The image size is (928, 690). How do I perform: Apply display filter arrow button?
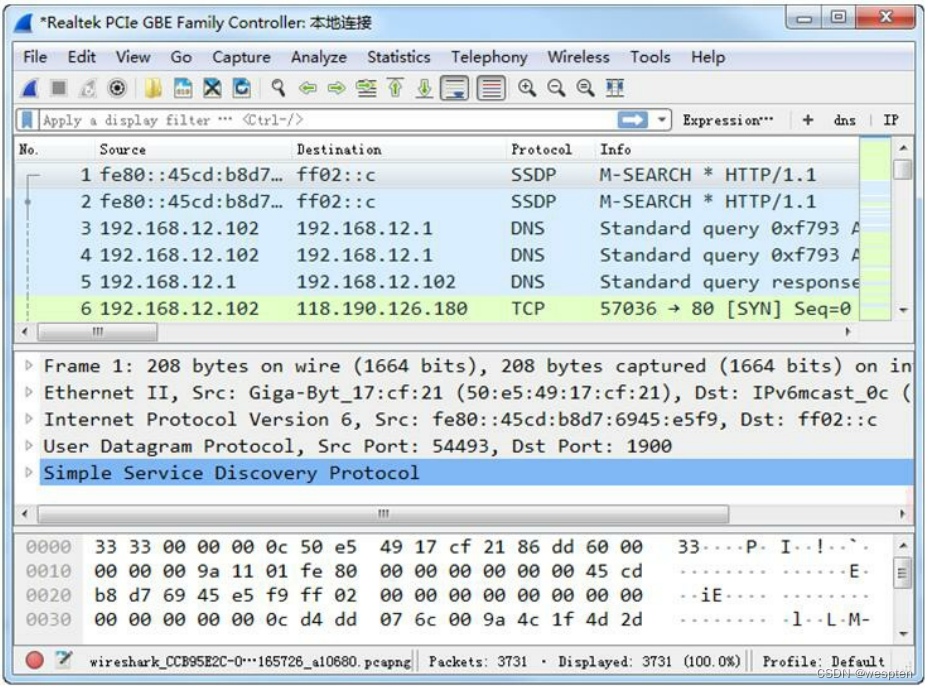coord(632,120)
